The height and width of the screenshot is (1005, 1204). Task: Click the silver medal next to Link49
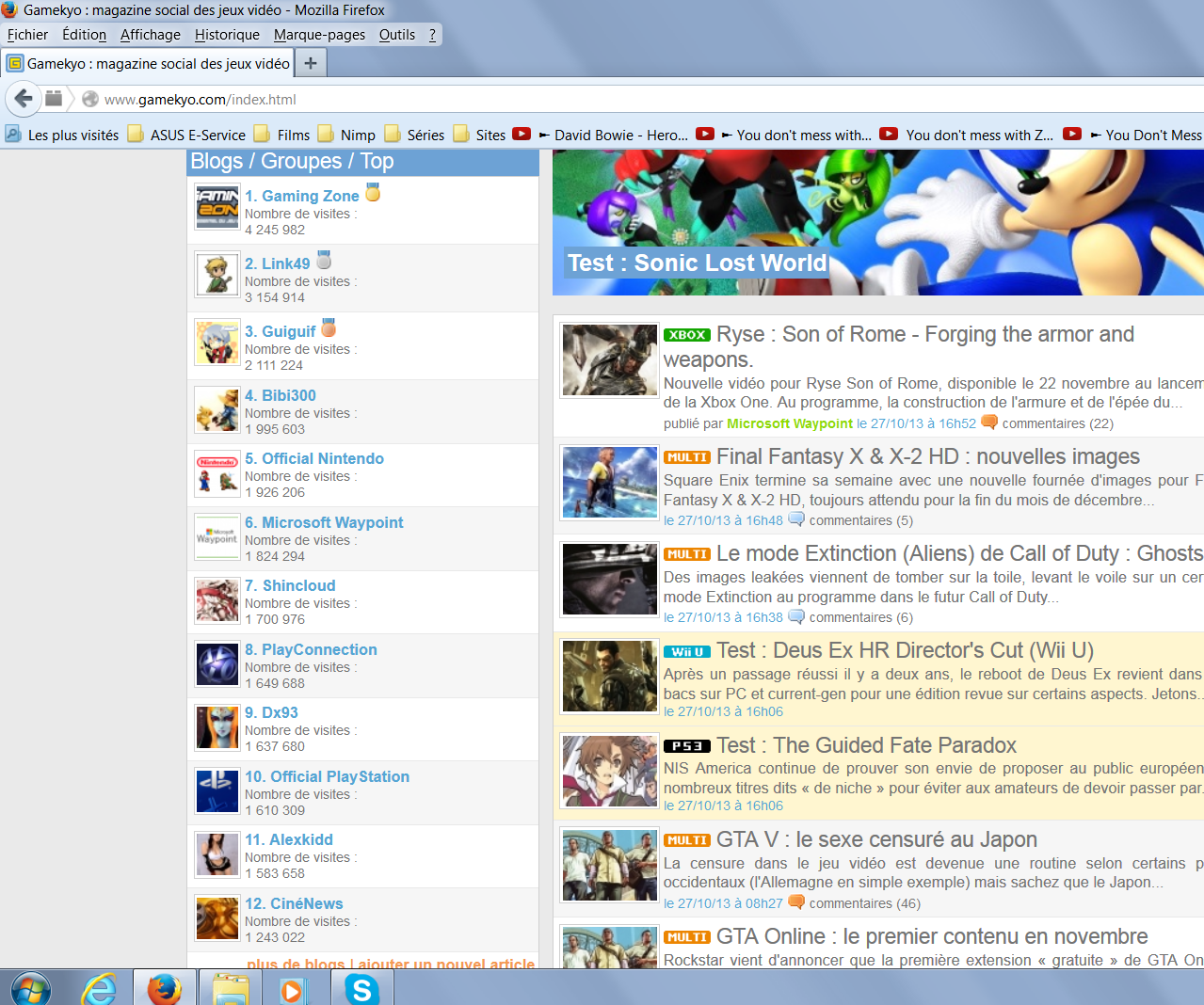(324, 260)
